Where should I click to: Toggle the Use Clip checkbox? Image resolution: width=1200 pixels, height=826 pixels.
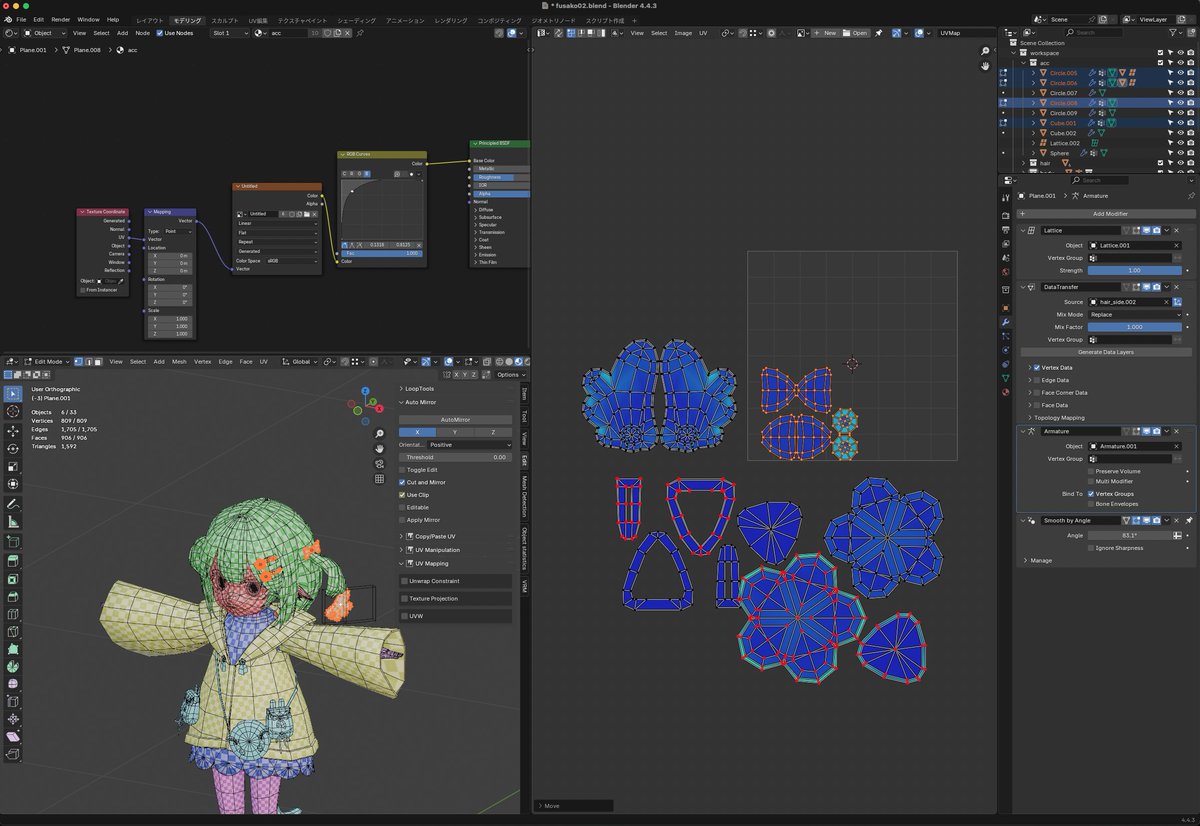click(x=402, y=495)
